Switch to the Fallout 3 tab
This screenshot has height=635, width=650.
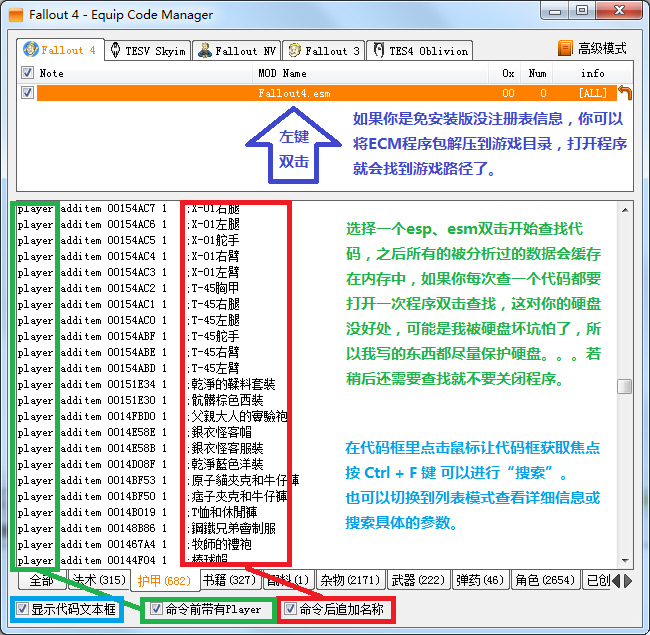(324, 51)
